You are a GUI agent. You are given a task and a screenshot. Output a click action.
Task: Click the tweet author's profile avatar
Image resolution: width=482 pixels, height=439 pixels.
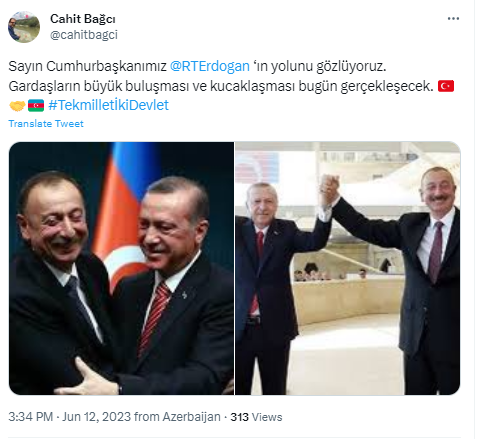pos(24,27)
